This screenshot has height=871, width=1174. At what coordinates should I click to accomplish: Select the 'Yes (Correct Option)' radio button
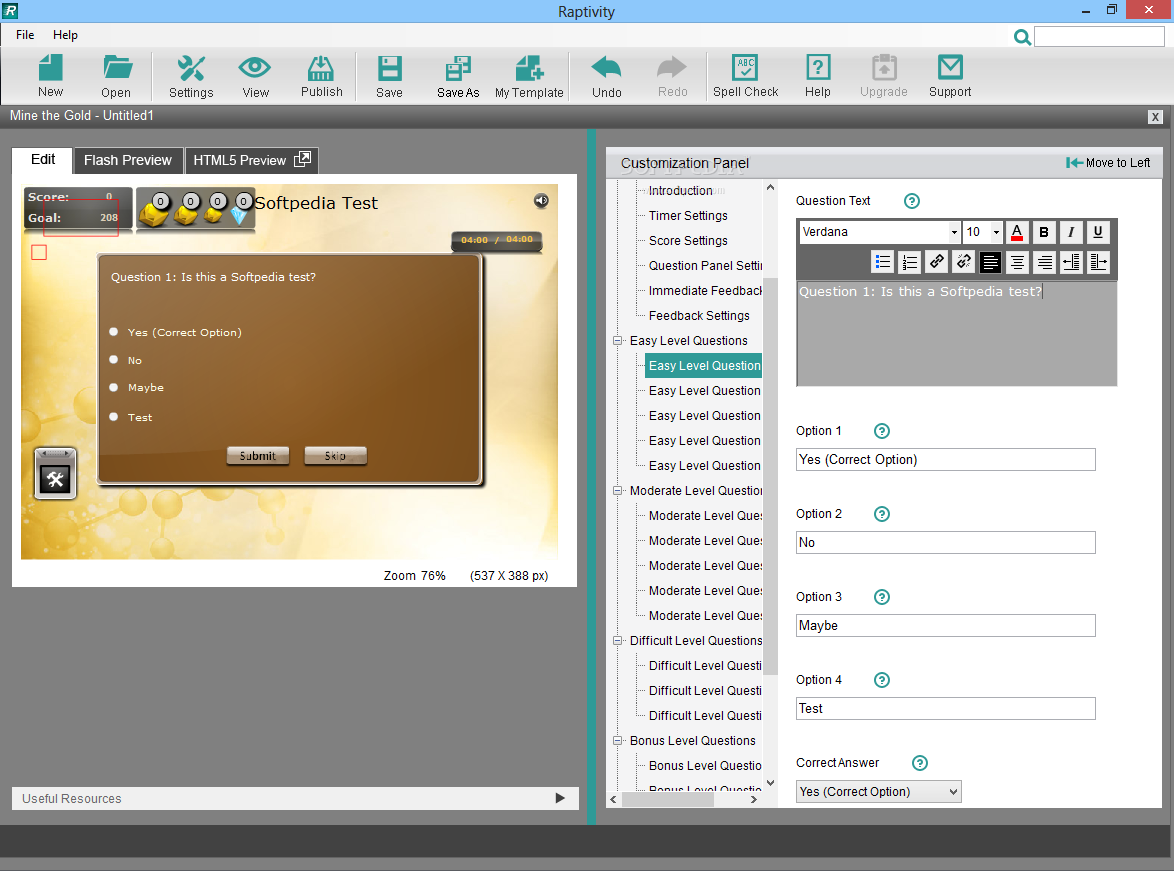(x=114, y=332)
